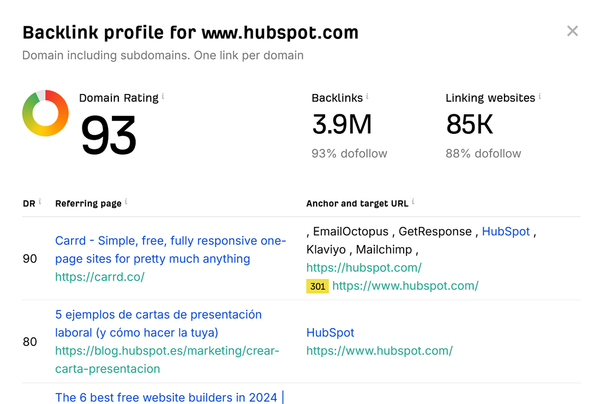Viewport: 600px width, 404px height.
Task: Open redirected https://www.hubspot.com/ link in Carrd row
Action: click(x=405, y=286)
